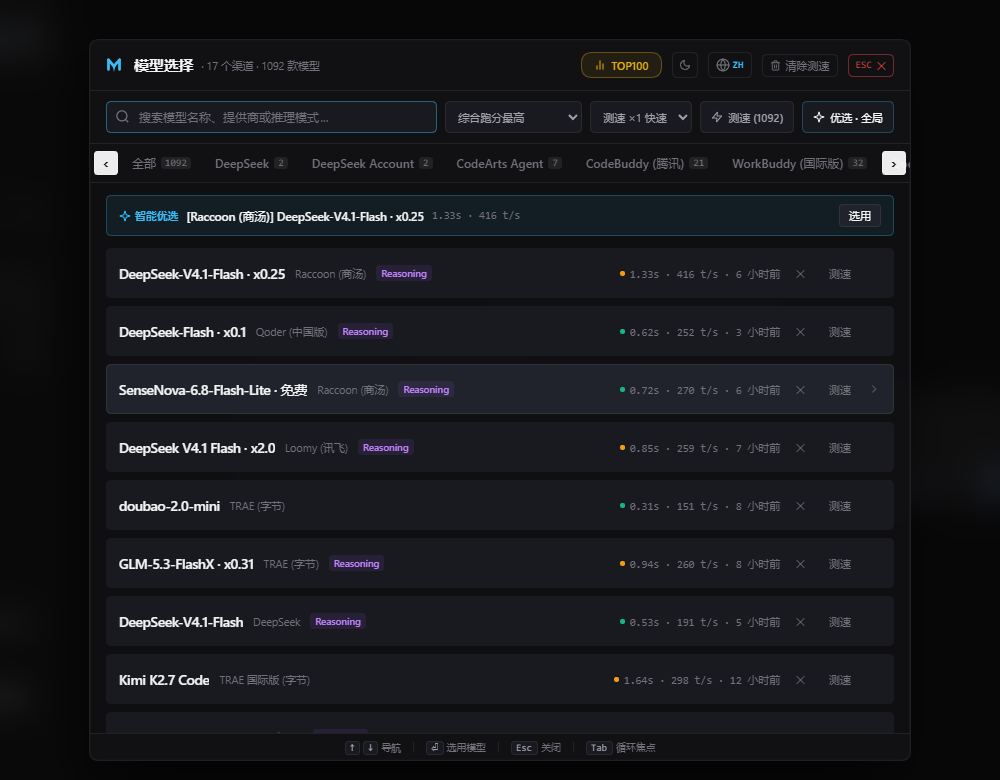Viewport: 1000px width, 780px height.
Task: Switch to CodeArts Agent tab
Action: [509, 164]
